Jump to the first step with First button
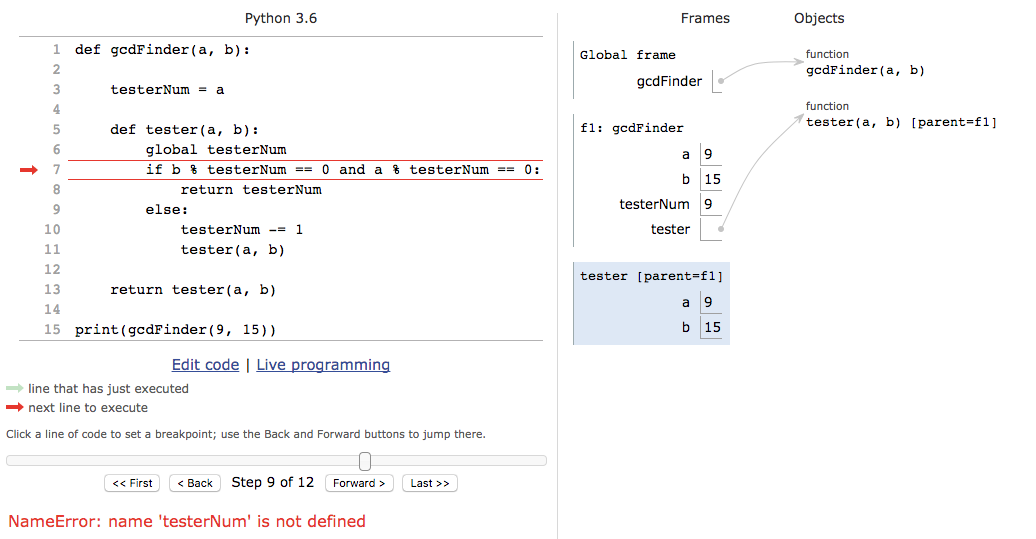This screenshot has height=539, width=1036. coord(133,483)
